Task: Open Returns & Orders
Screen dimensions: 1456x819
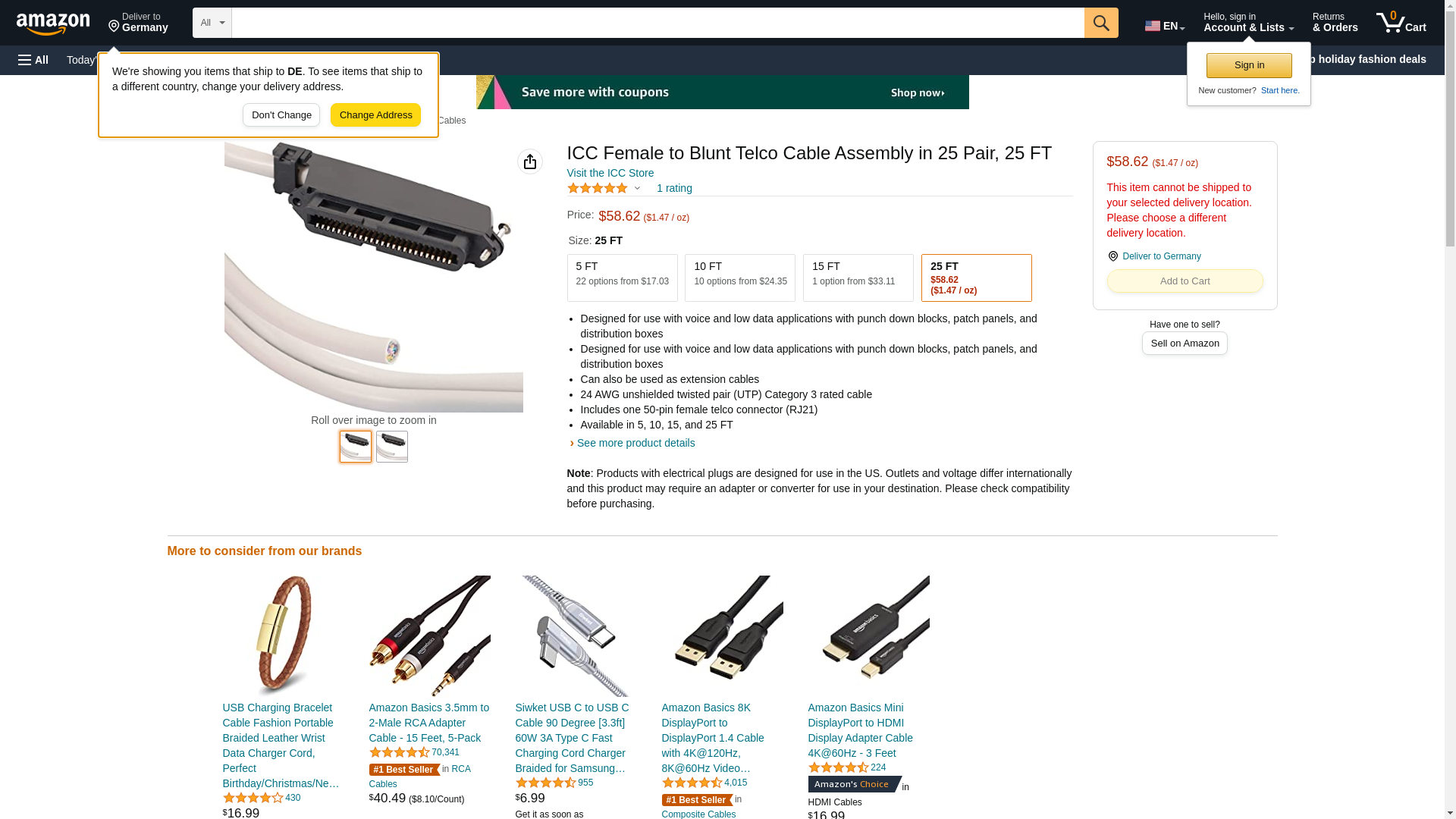Action: (x=1335, y=23)
